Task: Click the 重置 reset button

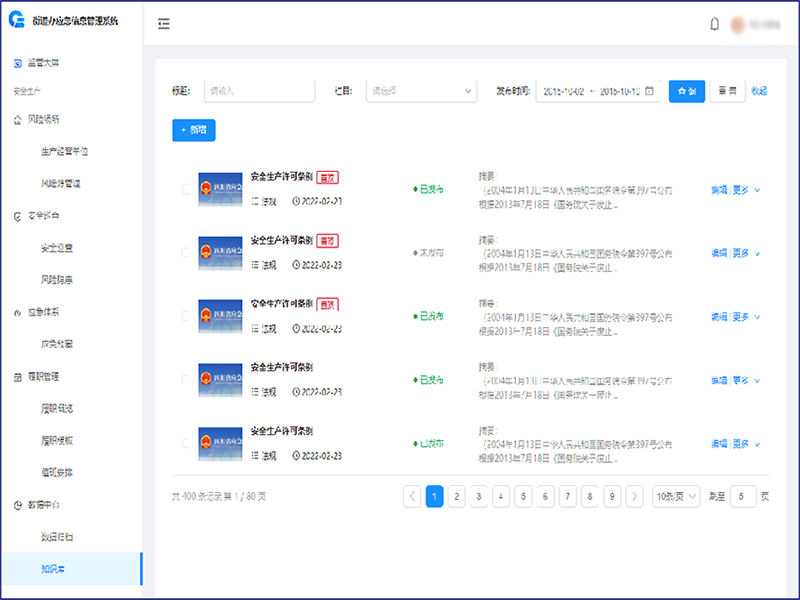Action: click(728, 91)
